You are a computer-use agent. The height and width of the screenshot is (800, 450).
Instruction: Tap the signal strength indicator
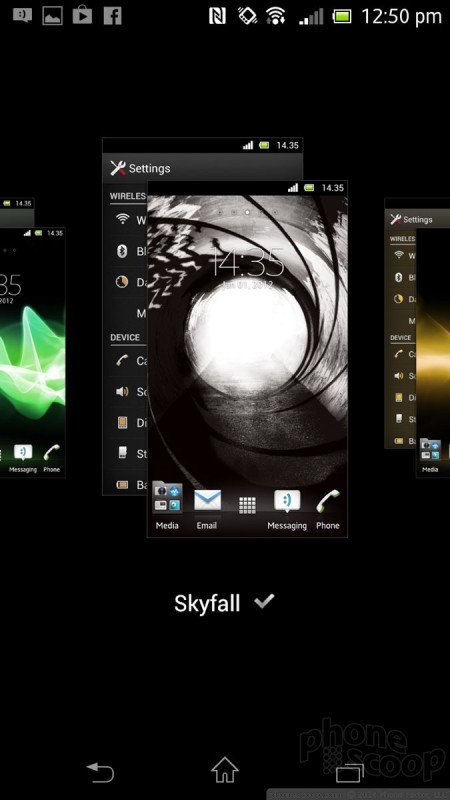click(x=311, y=17)
